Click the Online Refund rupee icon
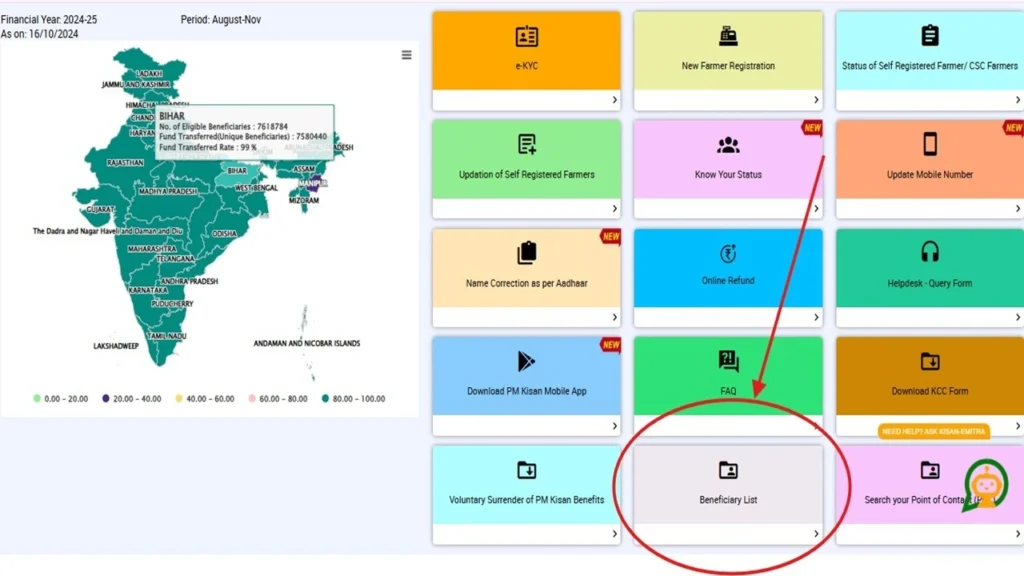Image resolution: width=1024 pixels, height=576 pixels. click(x=728, y=253)
